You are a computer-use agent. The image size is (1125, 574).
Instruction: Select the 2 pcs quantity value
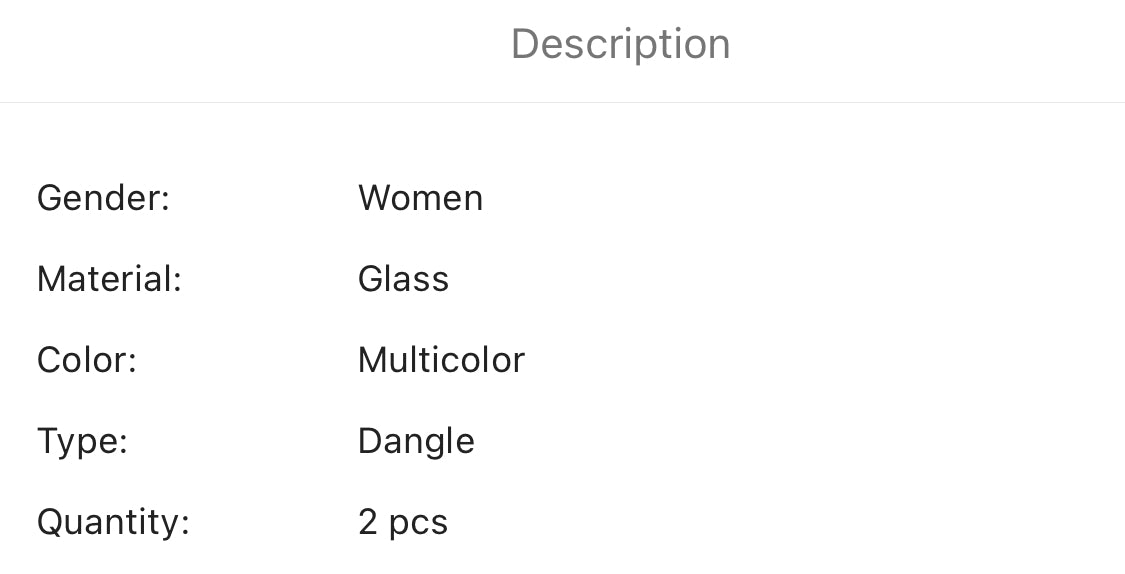coord(403,522)
